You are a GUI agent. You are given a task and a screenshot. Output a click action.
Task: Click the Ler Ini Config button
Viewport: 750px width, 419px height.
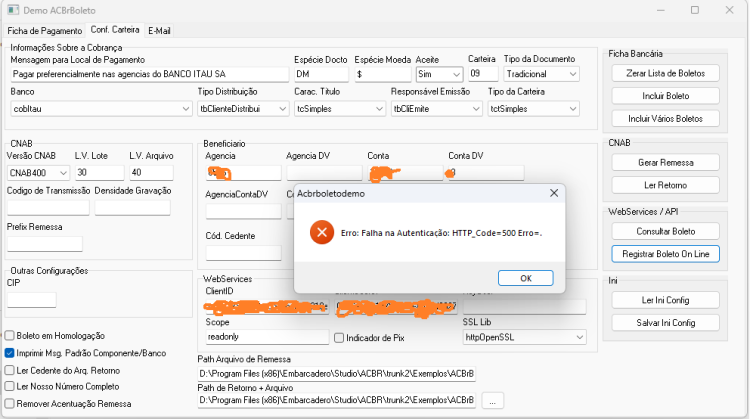pyautogui.click(x=665, y=300)
